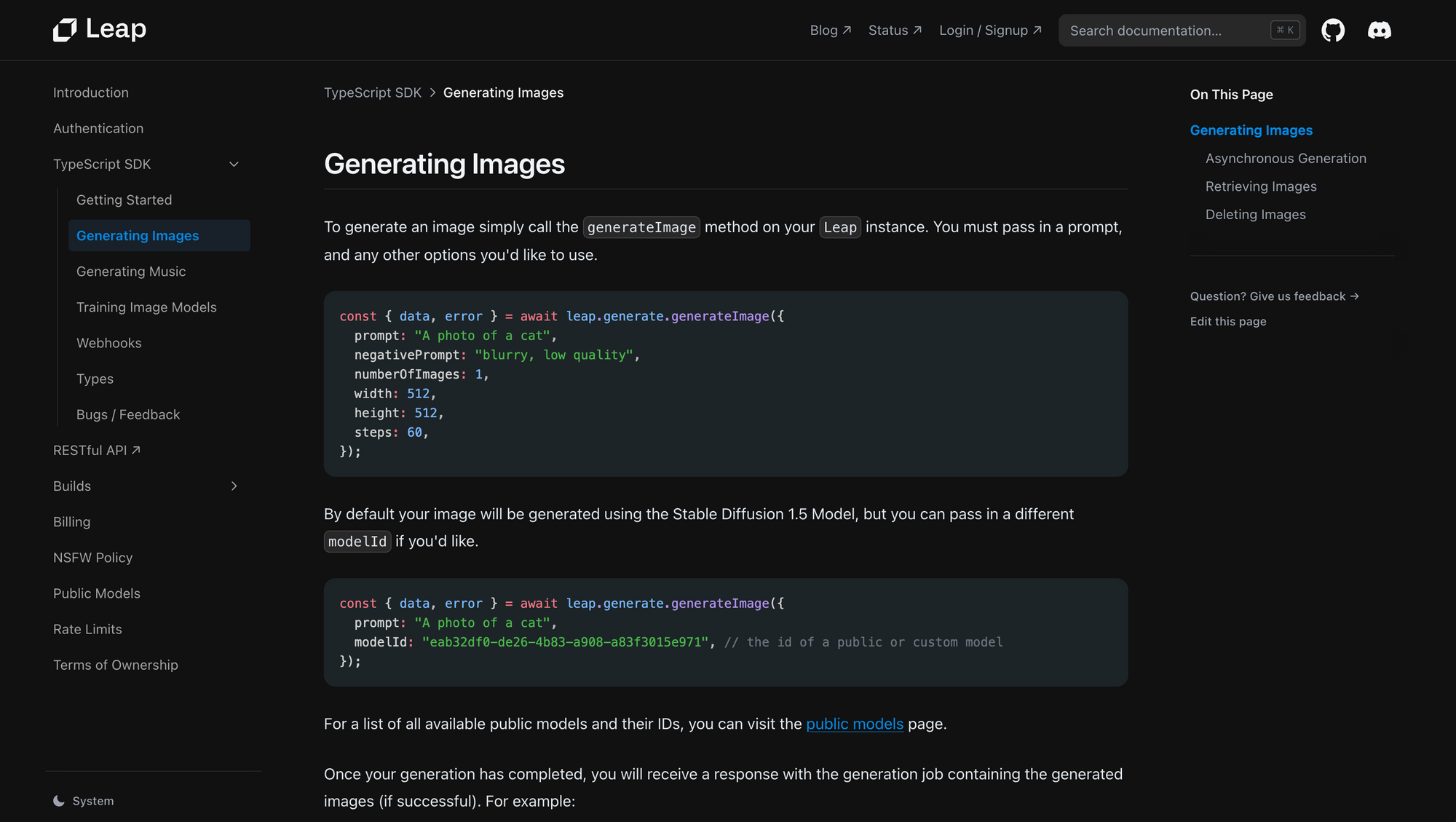This screenshot has width=1456, height=822.
Task: Collapse the TypeScript SDK section
Action: 234,165
